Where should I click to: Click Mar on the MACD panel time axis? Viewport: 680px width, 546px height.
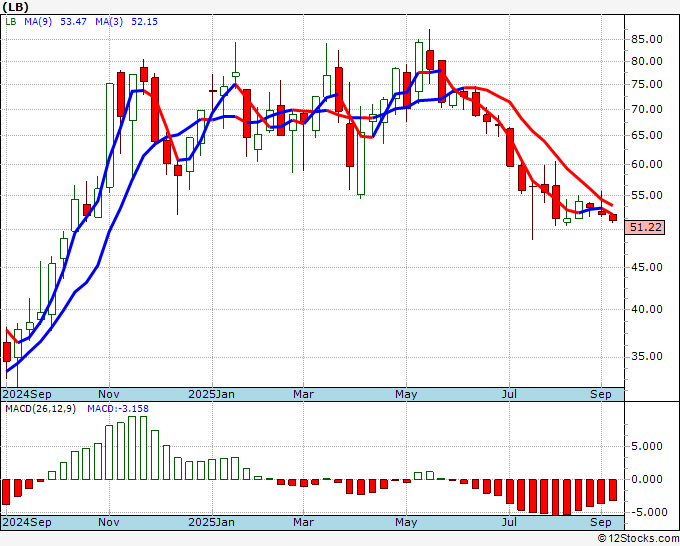[303, 522]
